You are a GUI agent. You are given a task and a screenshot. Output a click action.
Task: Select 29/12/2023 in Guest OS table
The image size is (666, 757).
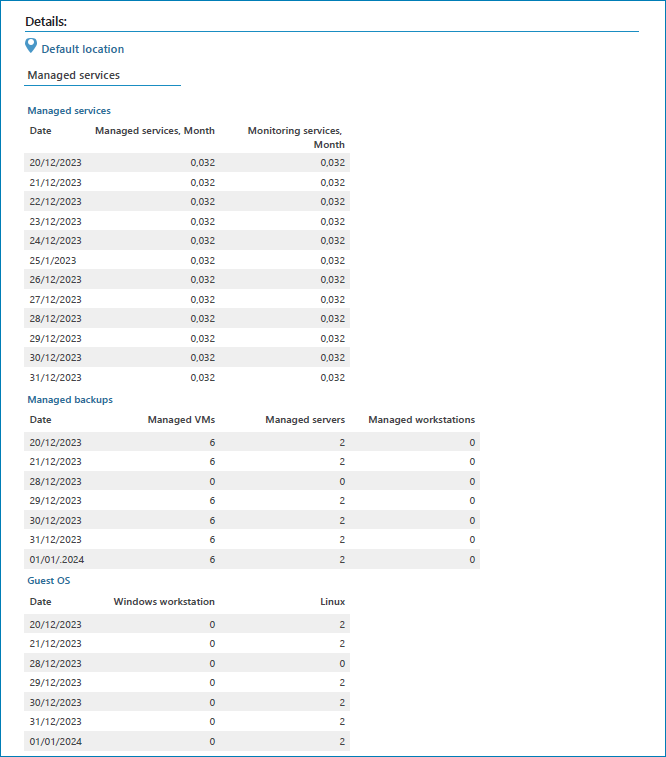(56, 683)
